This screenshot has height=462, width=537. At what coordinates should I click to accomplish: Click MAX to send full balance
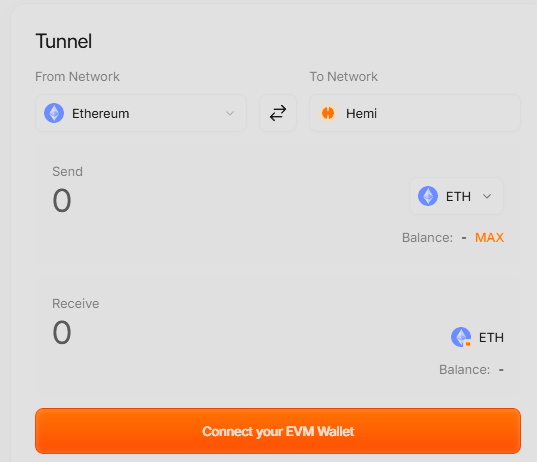click(x=489, y=237)
